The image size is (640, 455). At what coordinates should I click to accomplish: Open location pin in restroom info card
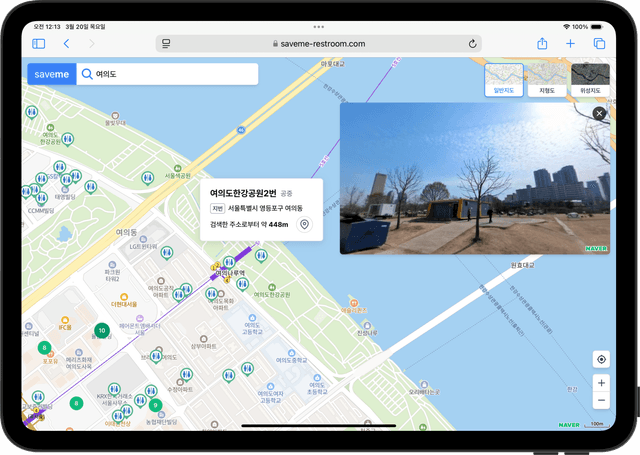[305, 225]
